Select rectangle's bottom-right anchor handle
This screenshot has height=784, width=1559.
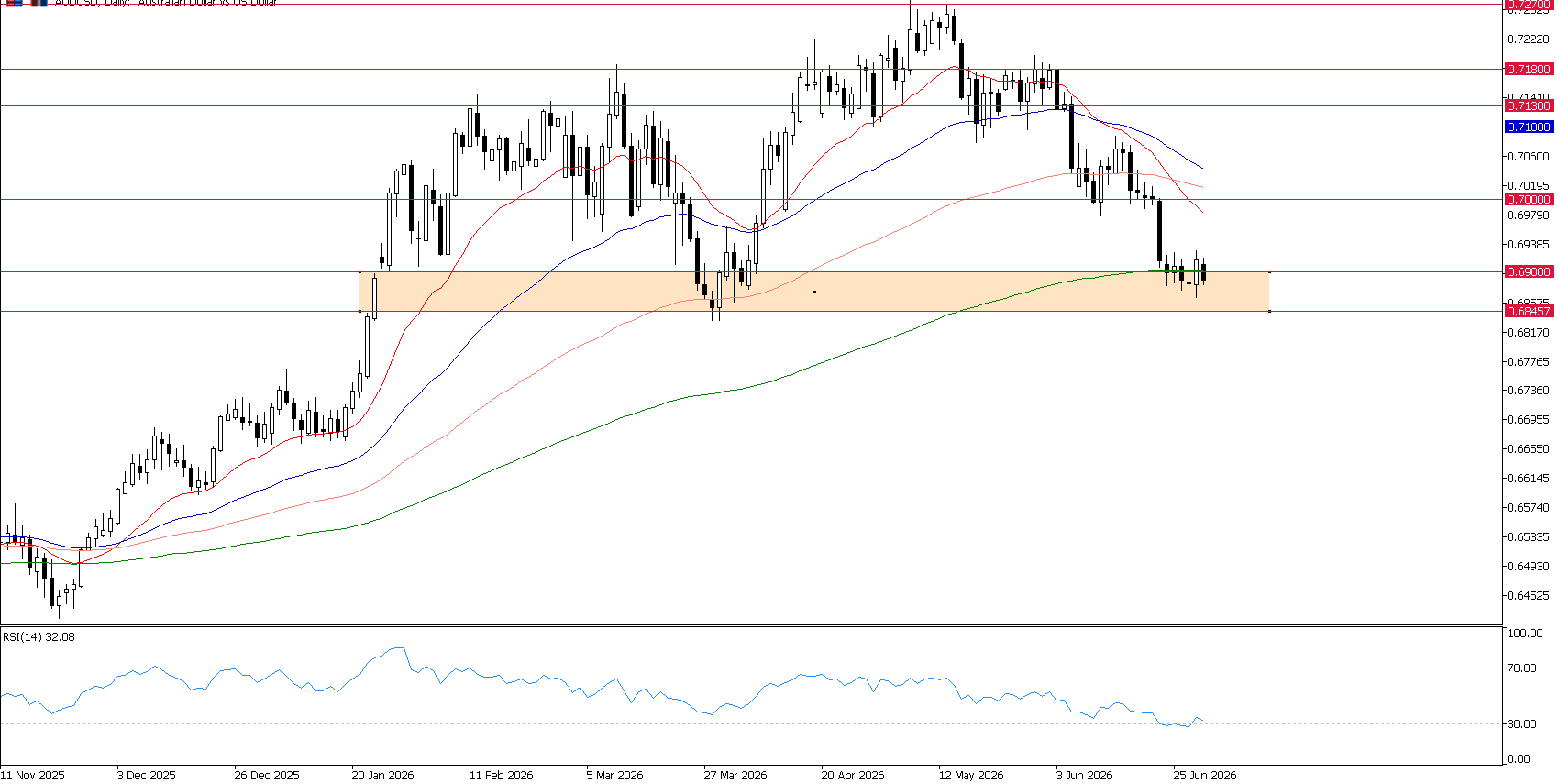coord(1269,311)
